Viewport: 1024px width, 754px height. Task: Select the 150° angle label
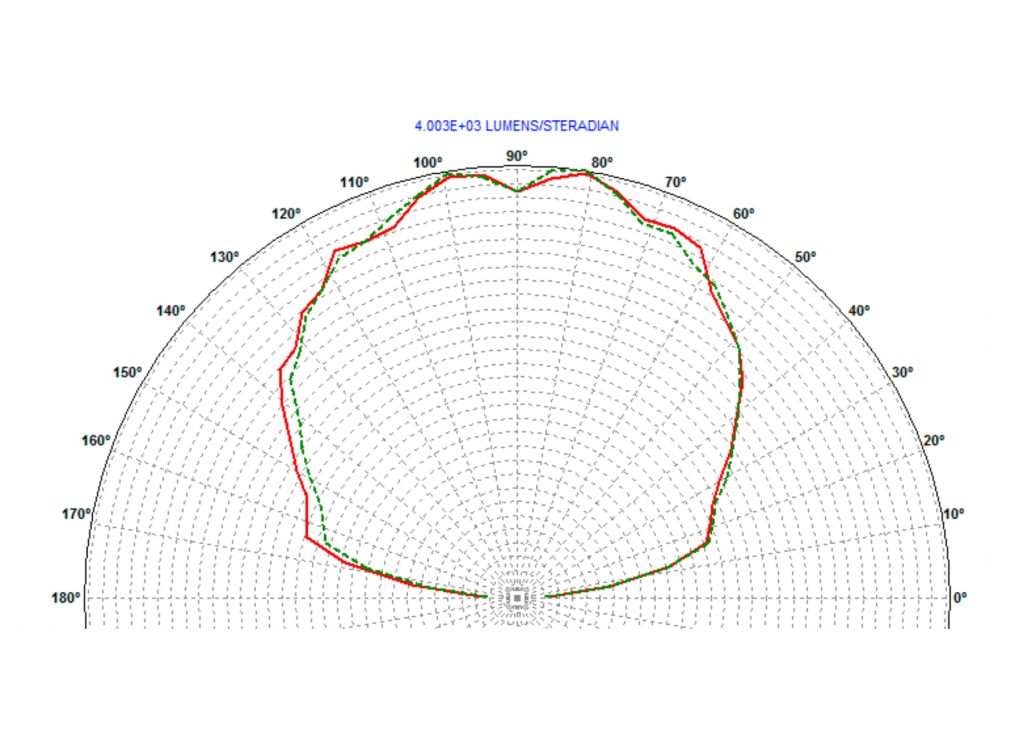[x=127, y=372]
